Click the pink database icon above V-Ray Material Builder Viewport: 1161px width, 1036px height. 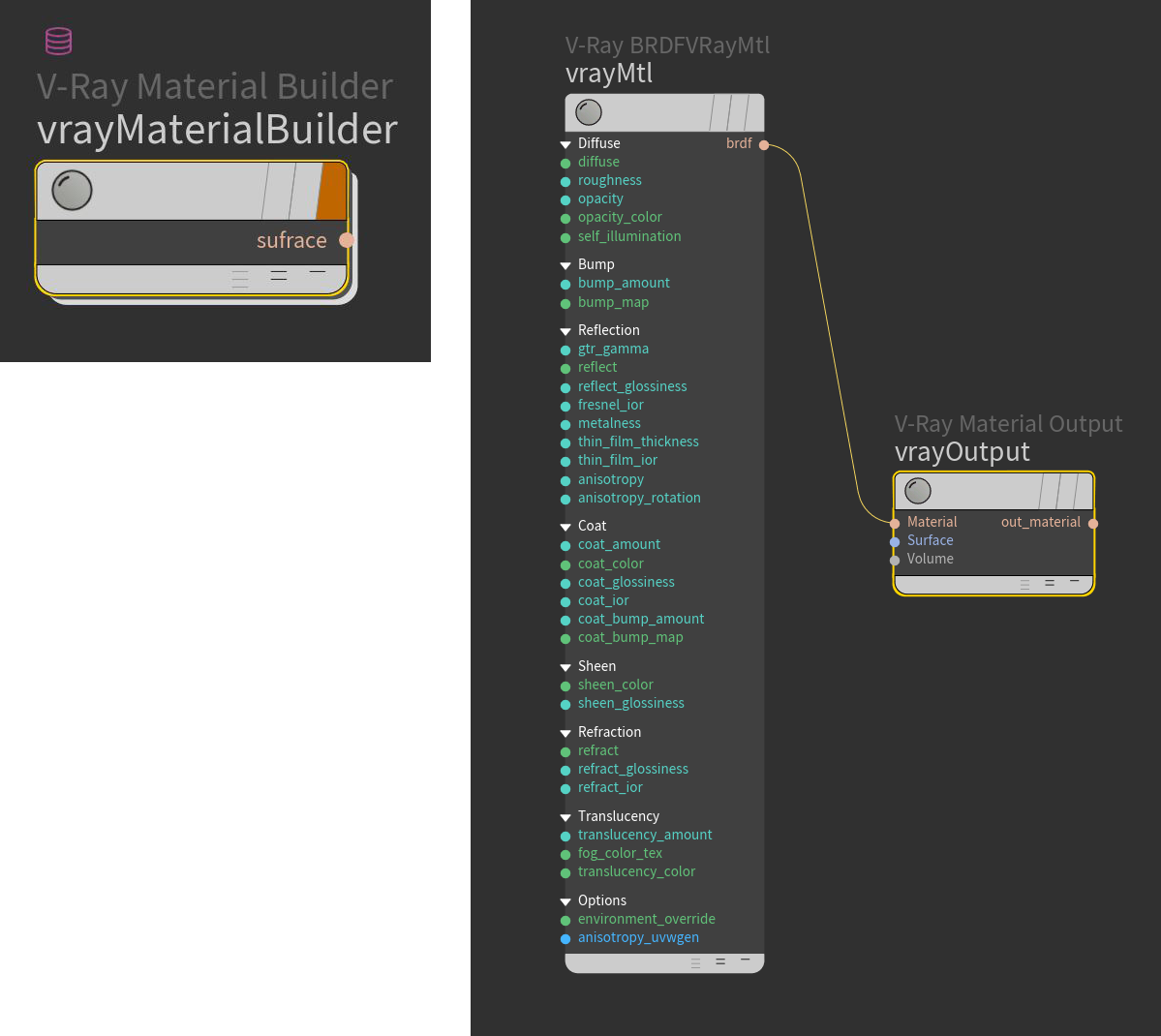[58, 41]
